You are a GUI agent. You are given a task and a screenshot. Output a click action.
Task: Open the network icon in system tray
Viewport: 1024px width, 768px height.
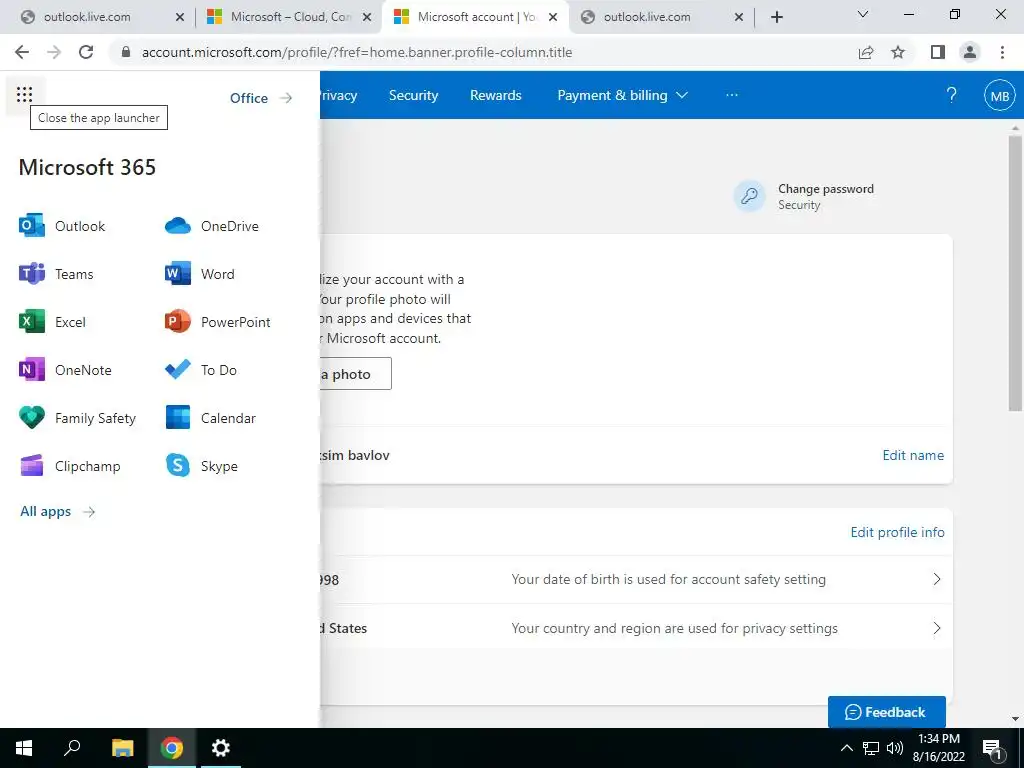[x=871, y=748]
